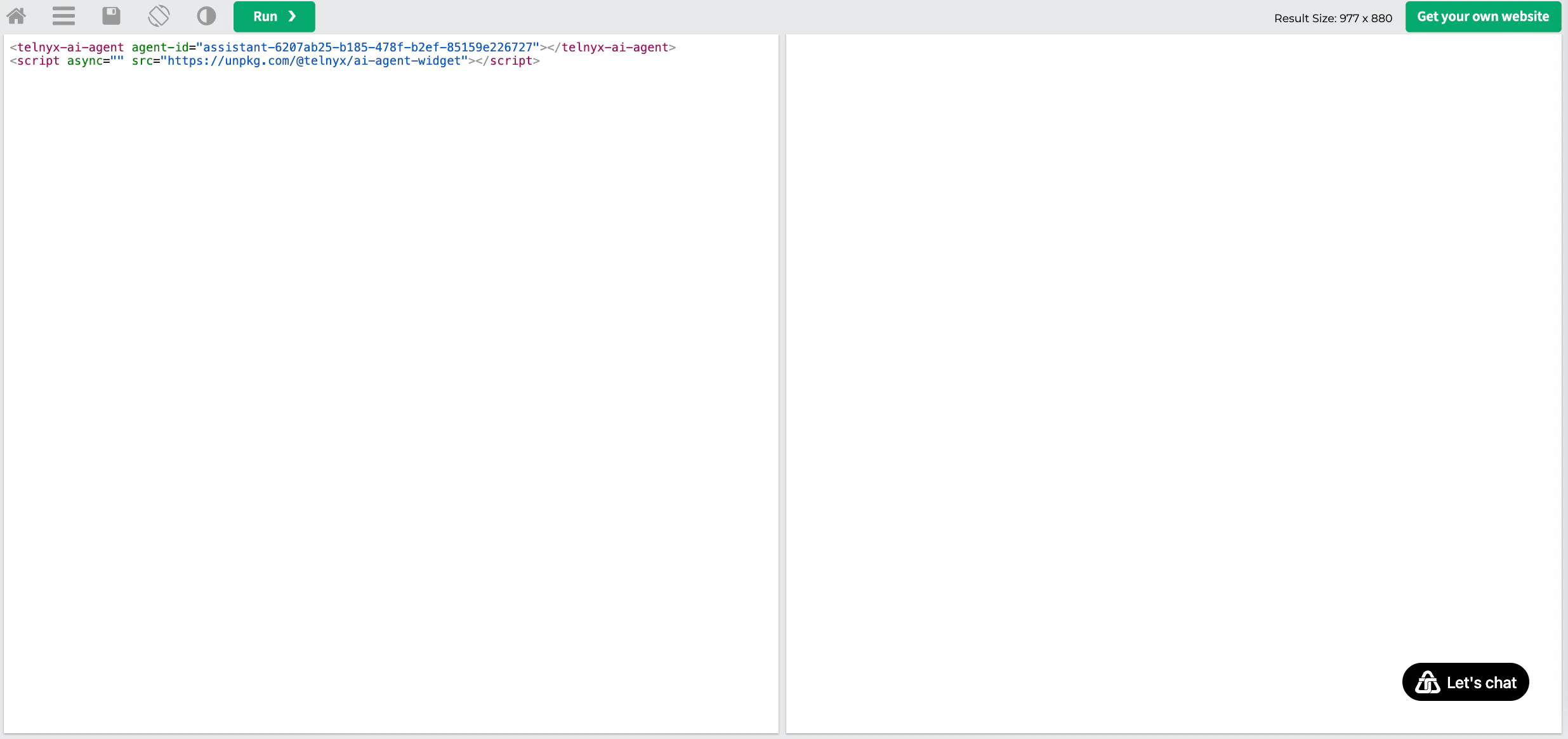
Task: Click divider between editor and result
Action: click(782, 381)
